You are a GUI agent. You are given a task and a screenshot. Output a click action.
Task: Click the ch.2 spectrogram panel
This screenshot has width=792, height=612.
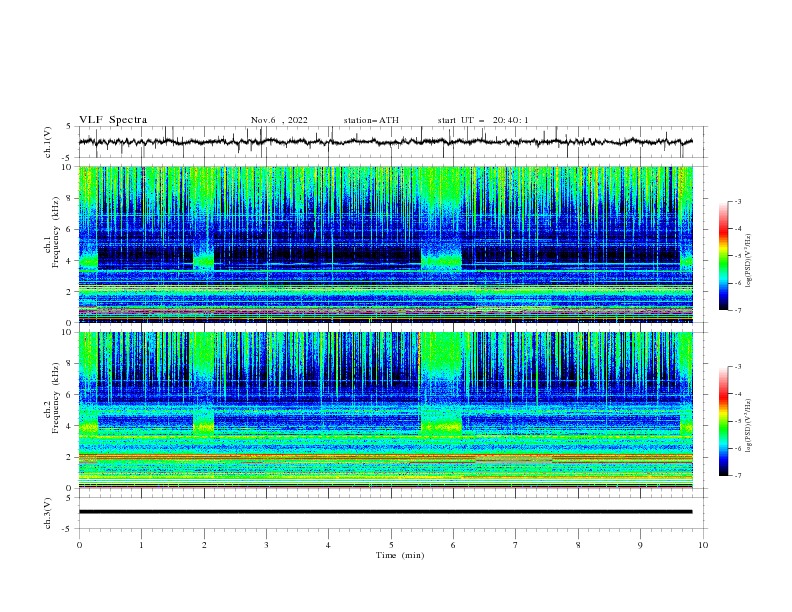(x=385, y=410)
